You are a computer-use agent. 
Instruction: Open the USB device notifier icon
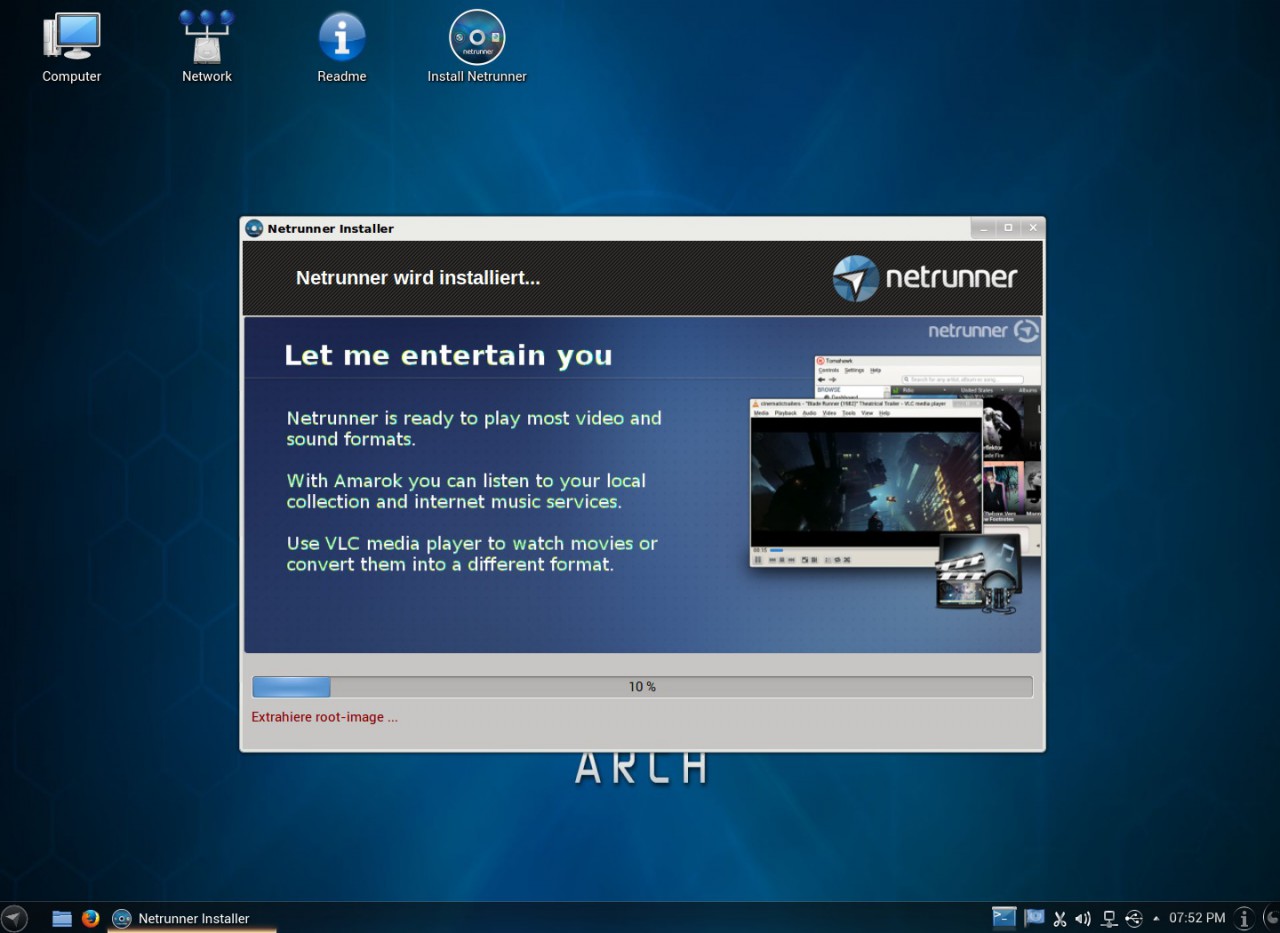point(1134,918)
